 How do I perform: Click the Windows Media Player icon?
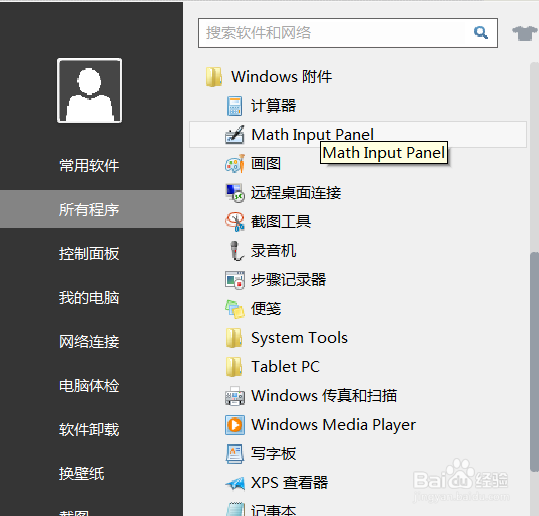235,425
